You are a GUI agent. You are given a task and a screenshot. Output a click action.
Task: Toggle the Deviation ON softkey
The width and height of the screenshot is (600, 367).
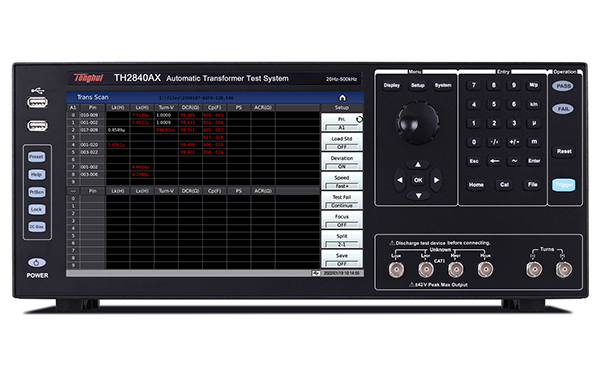click(x=342, y=161)
